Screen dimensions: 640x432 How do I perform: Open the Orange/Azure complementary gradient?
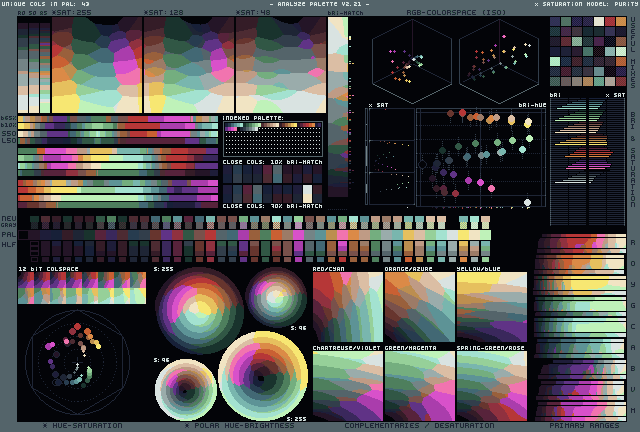(419, 308)
